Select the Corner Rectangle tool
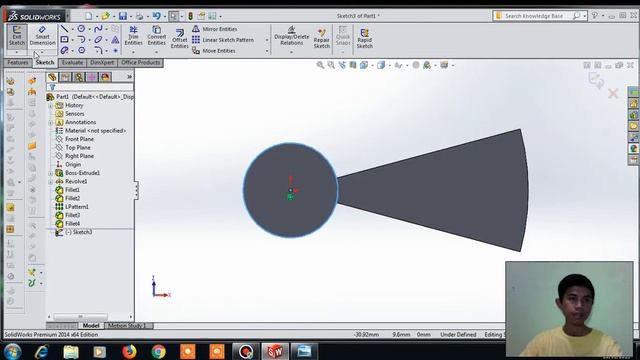Image resolution: width=640 pixels, height=360 pixels. pyautogui.click(x=64, y=40)
